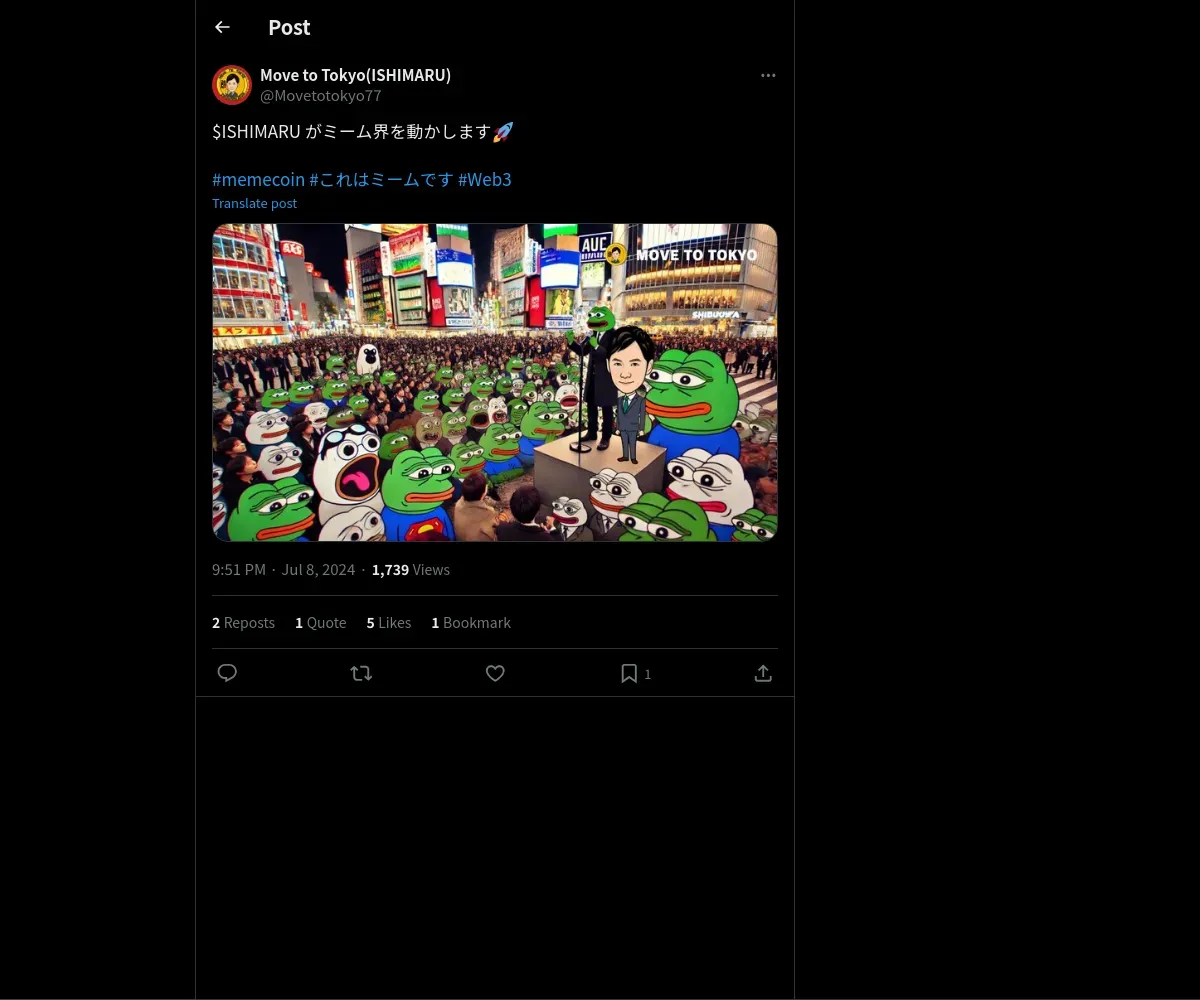Open the three-dot more options menu

coord(768,75)
